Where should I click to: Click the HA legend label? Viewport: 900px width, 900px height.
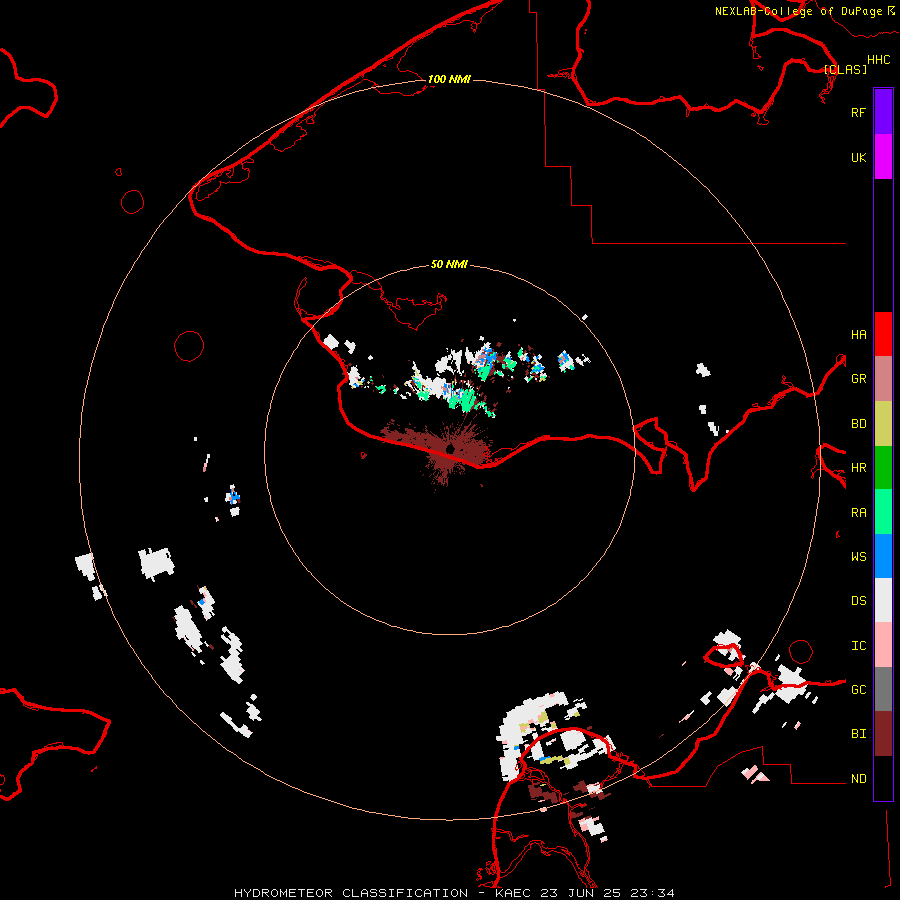click(858, 335)
